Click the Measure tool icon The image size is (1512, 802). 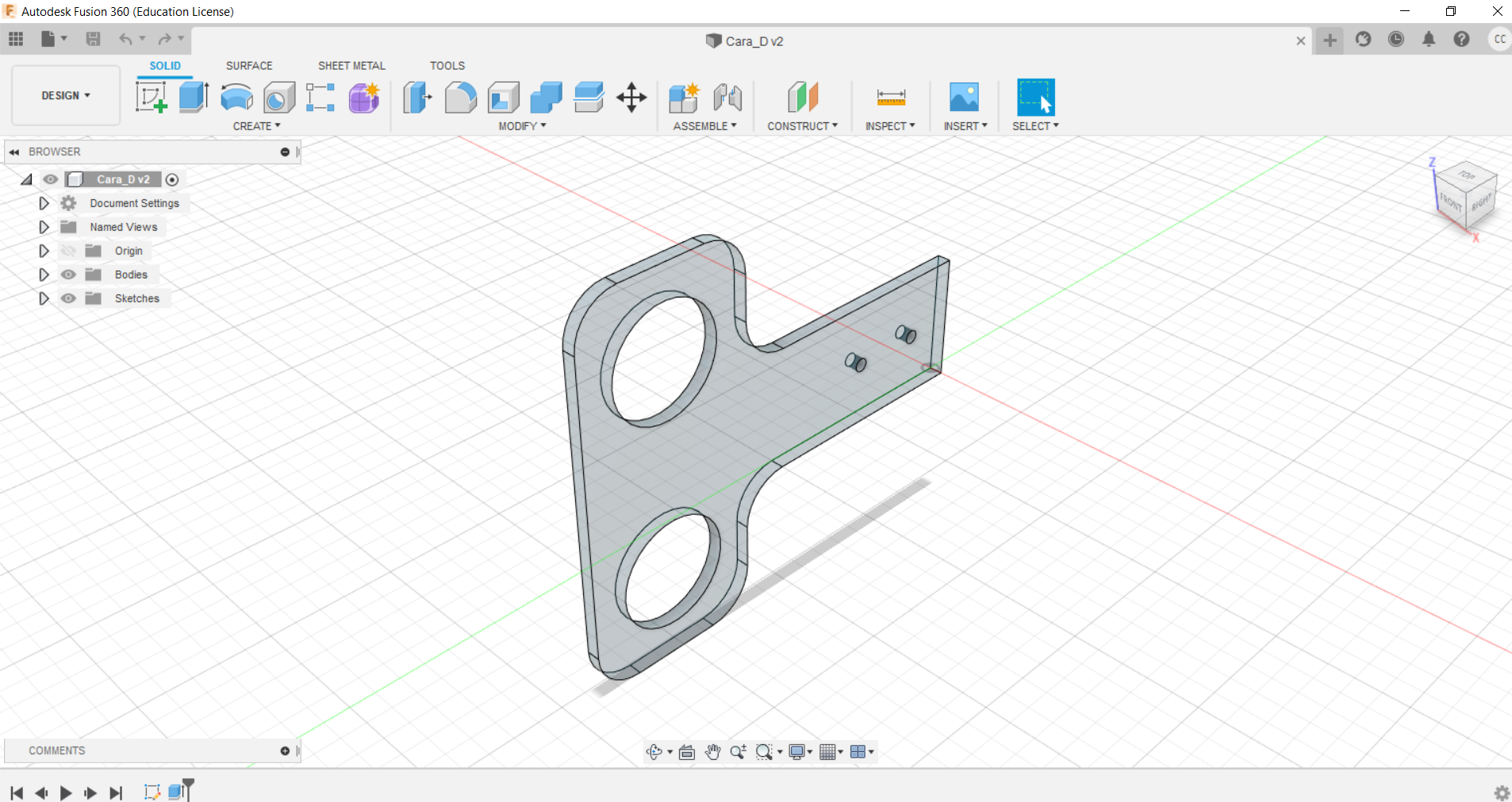pos(891,98)
